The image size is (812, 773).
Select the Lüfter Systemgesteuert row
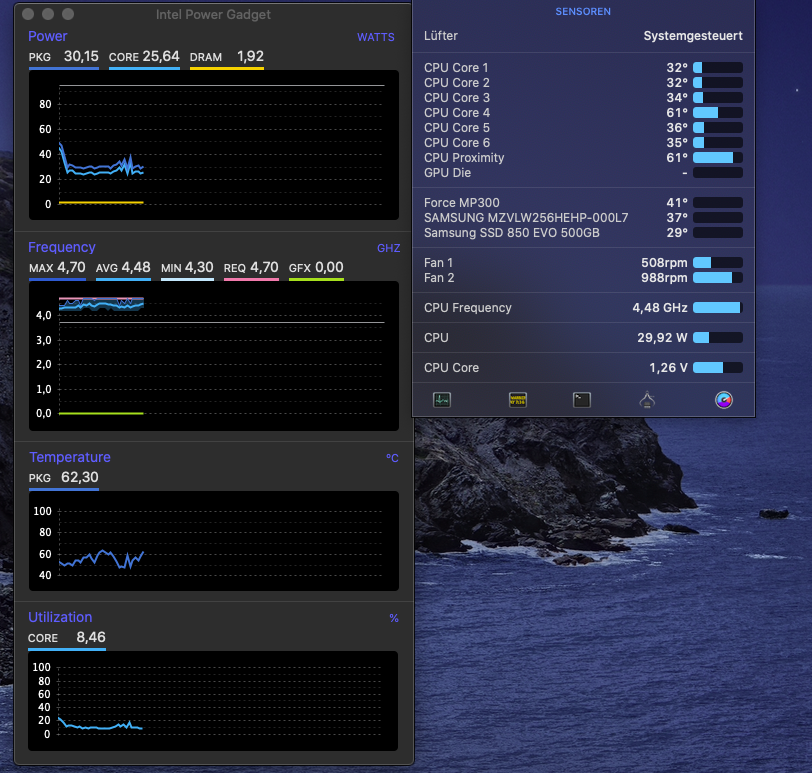coord(583,36)
